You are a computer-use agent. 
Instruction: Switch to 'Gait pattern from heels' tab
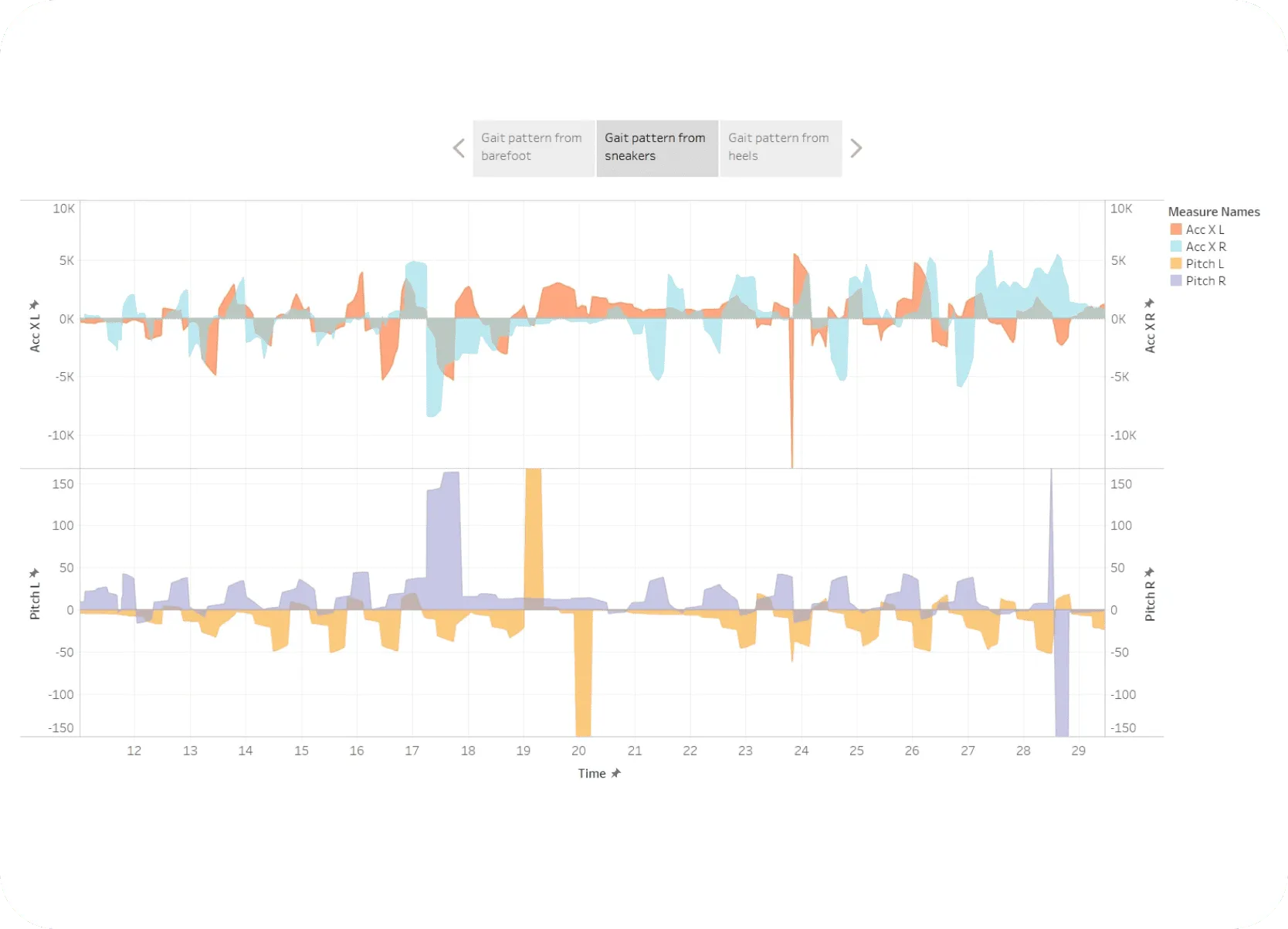tap(780, 147)
